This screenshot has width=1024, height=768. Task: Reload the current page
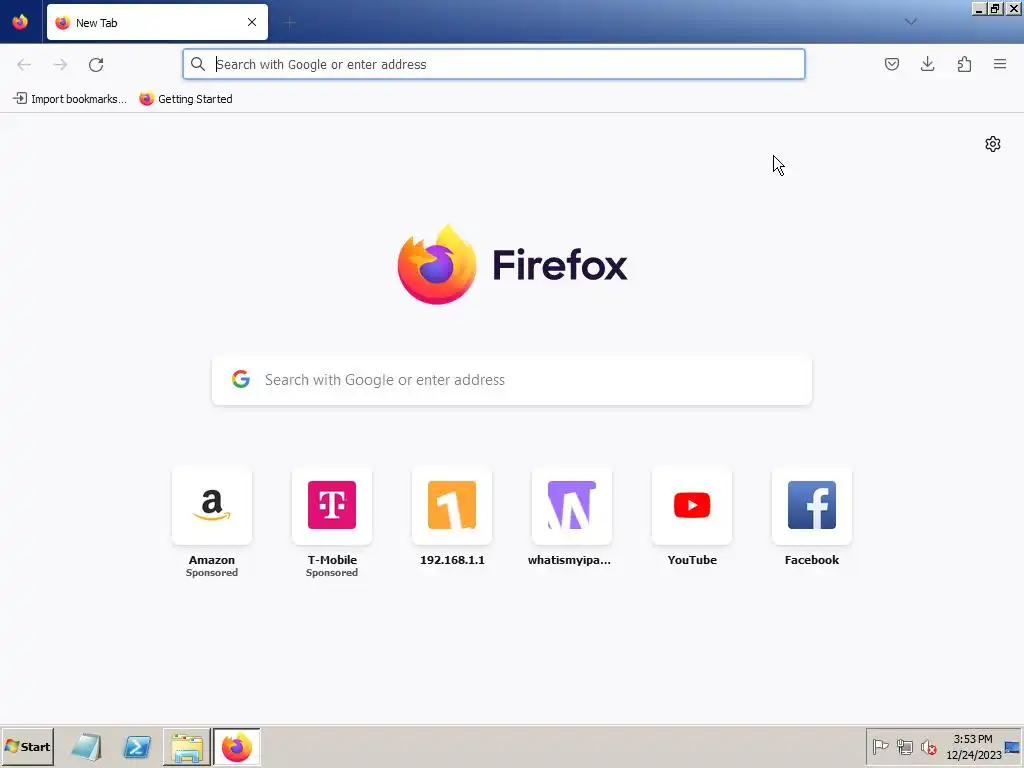coord(96,65)
